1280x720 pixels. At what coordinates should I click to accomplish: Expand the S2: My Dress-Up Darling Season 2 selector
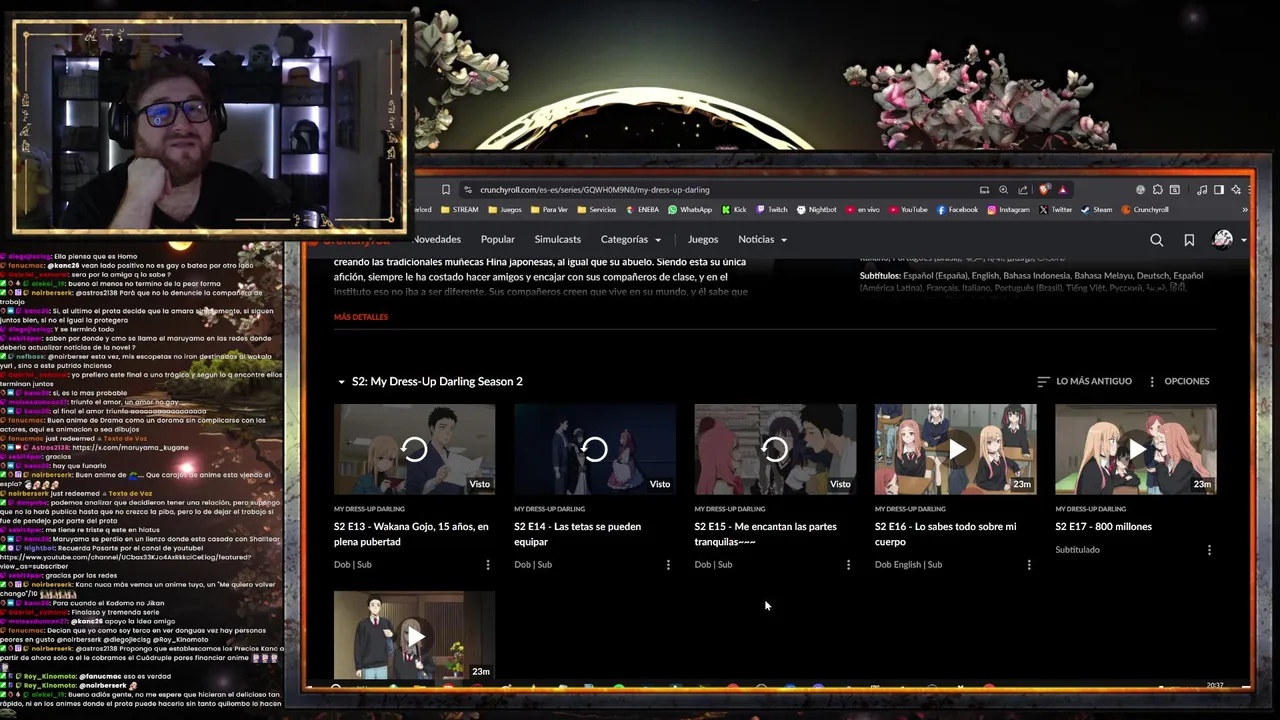coord(430,381)
